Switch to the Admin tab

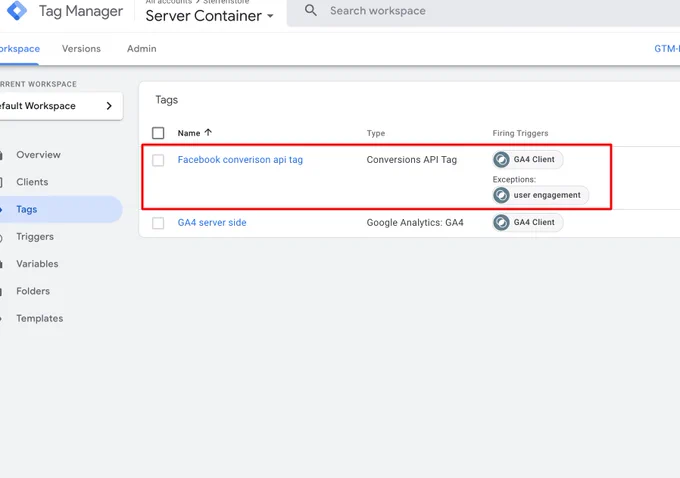tap(142, 49)
